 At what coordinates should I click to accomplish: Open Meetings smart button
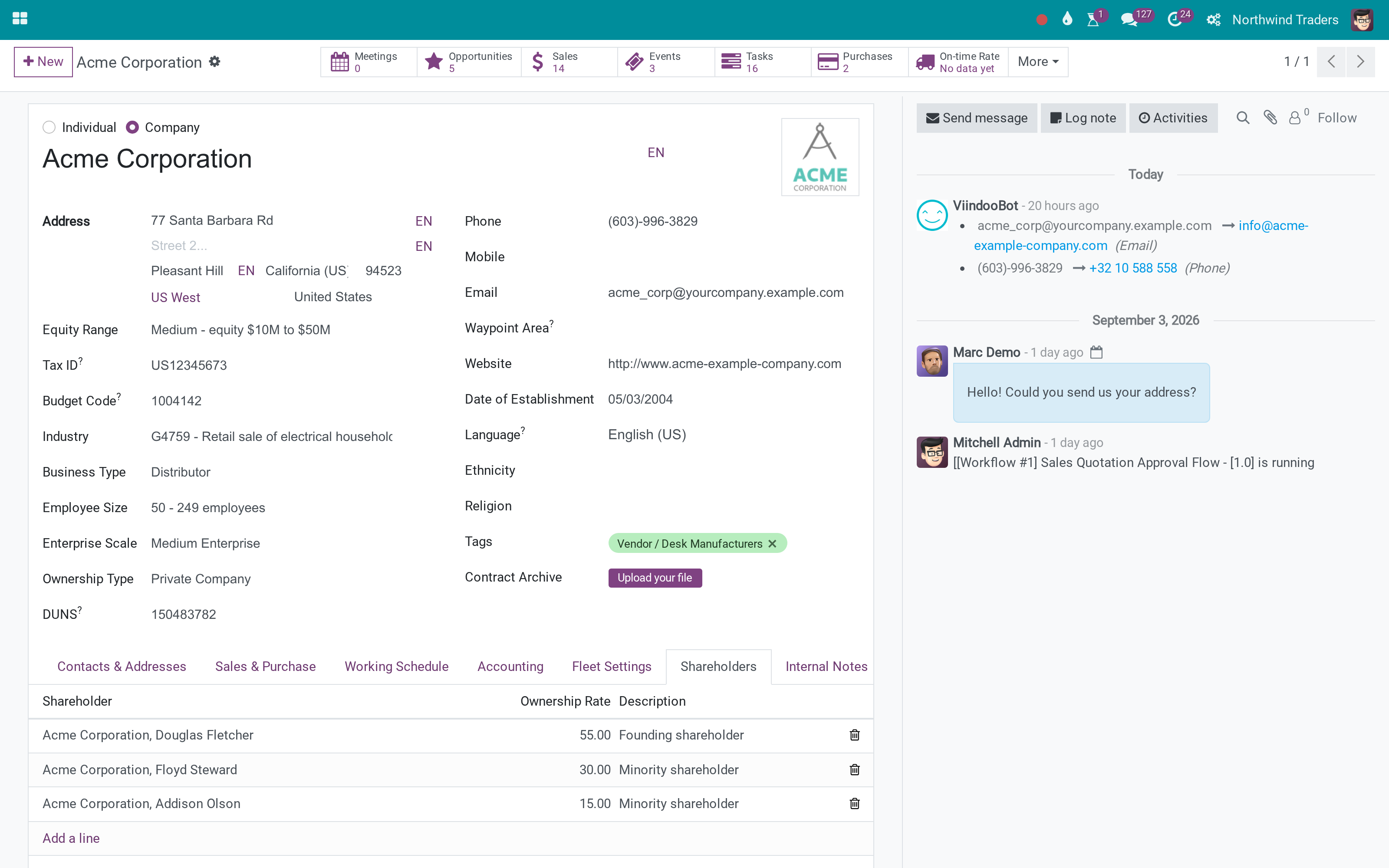coord(369,62)
